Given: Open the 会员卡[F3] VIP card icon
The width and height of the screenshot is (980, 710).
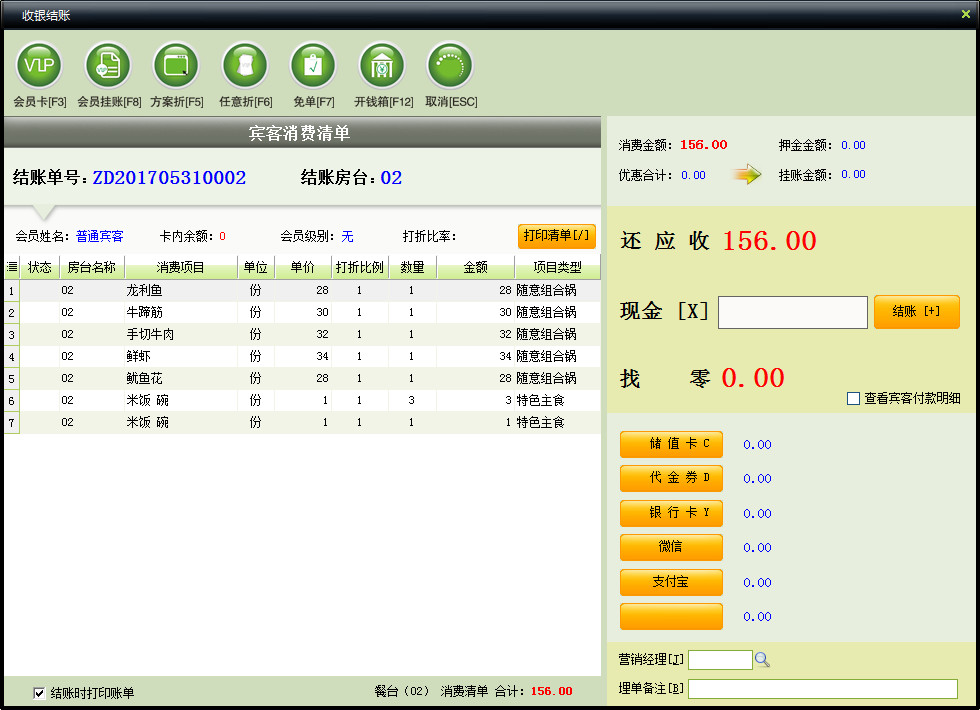Looking at the screenshot, I should click(x=39, y=66).
